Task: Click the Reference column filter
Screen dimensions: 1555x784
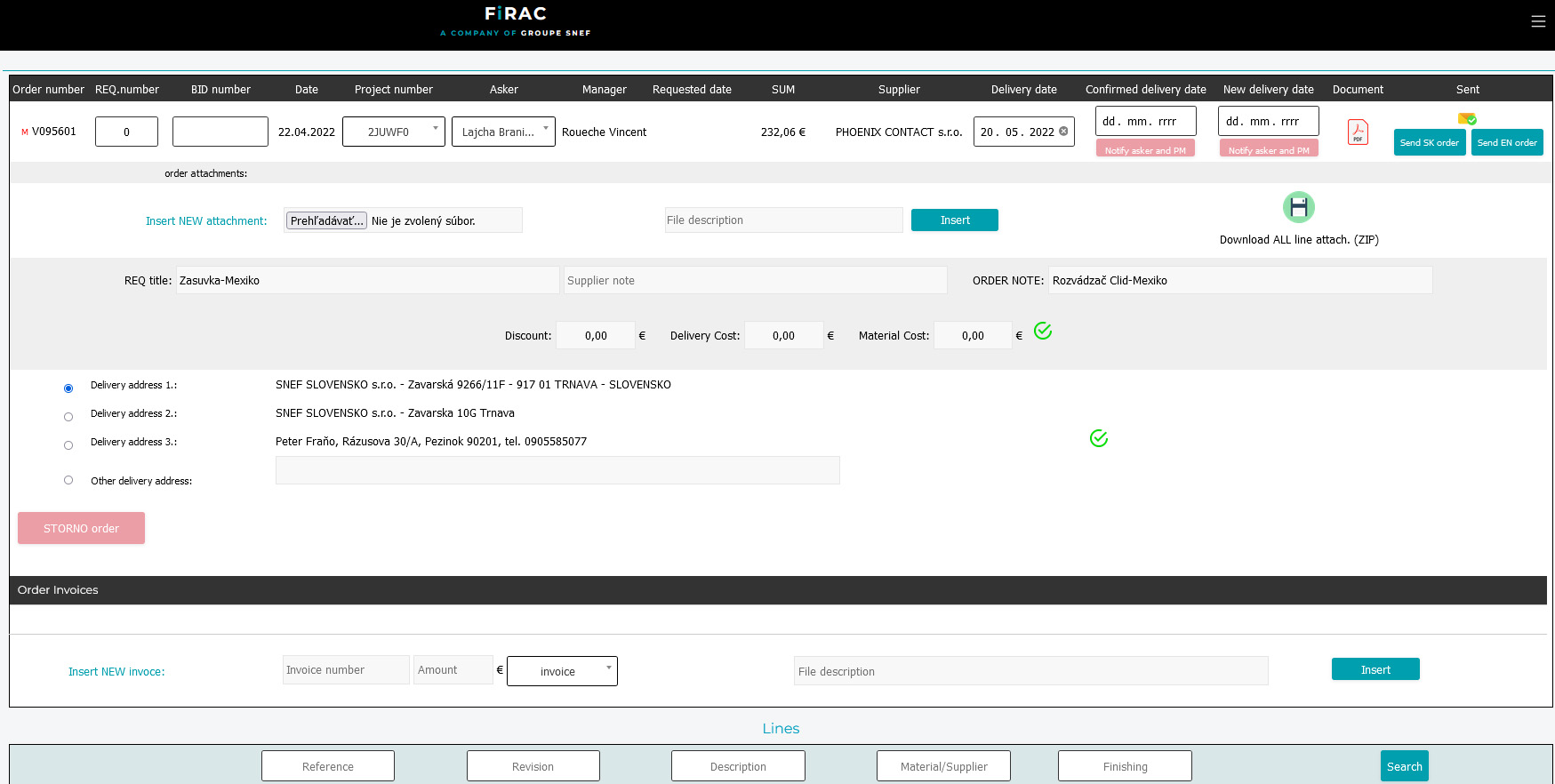Action: pyautogui.click(x=328, y=766)
